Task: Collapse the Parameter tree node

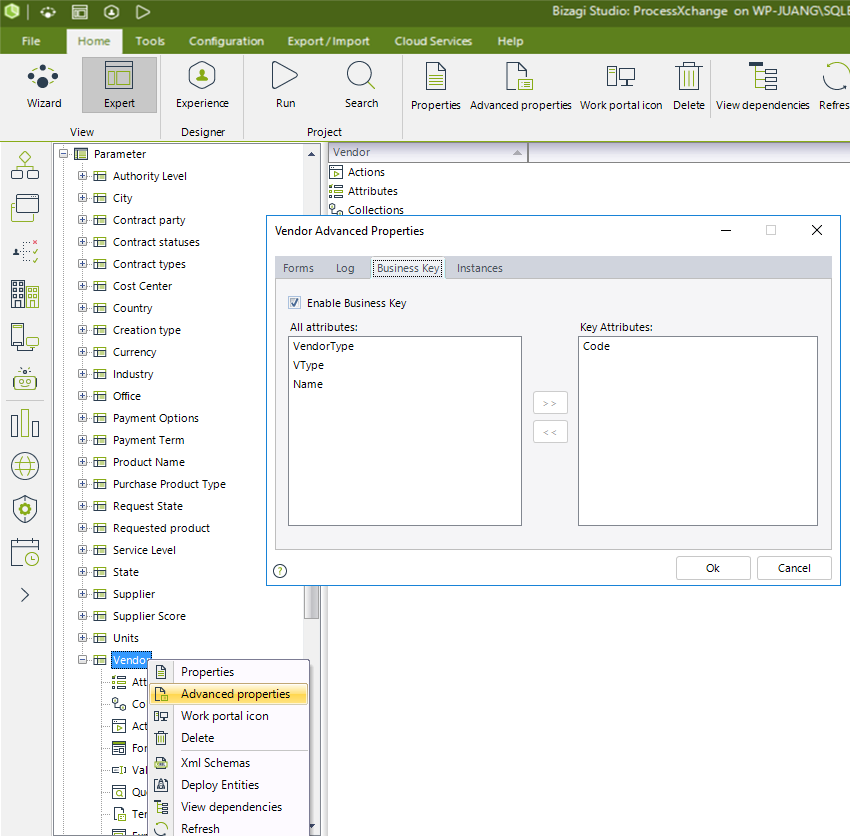Action: [63, 154]
